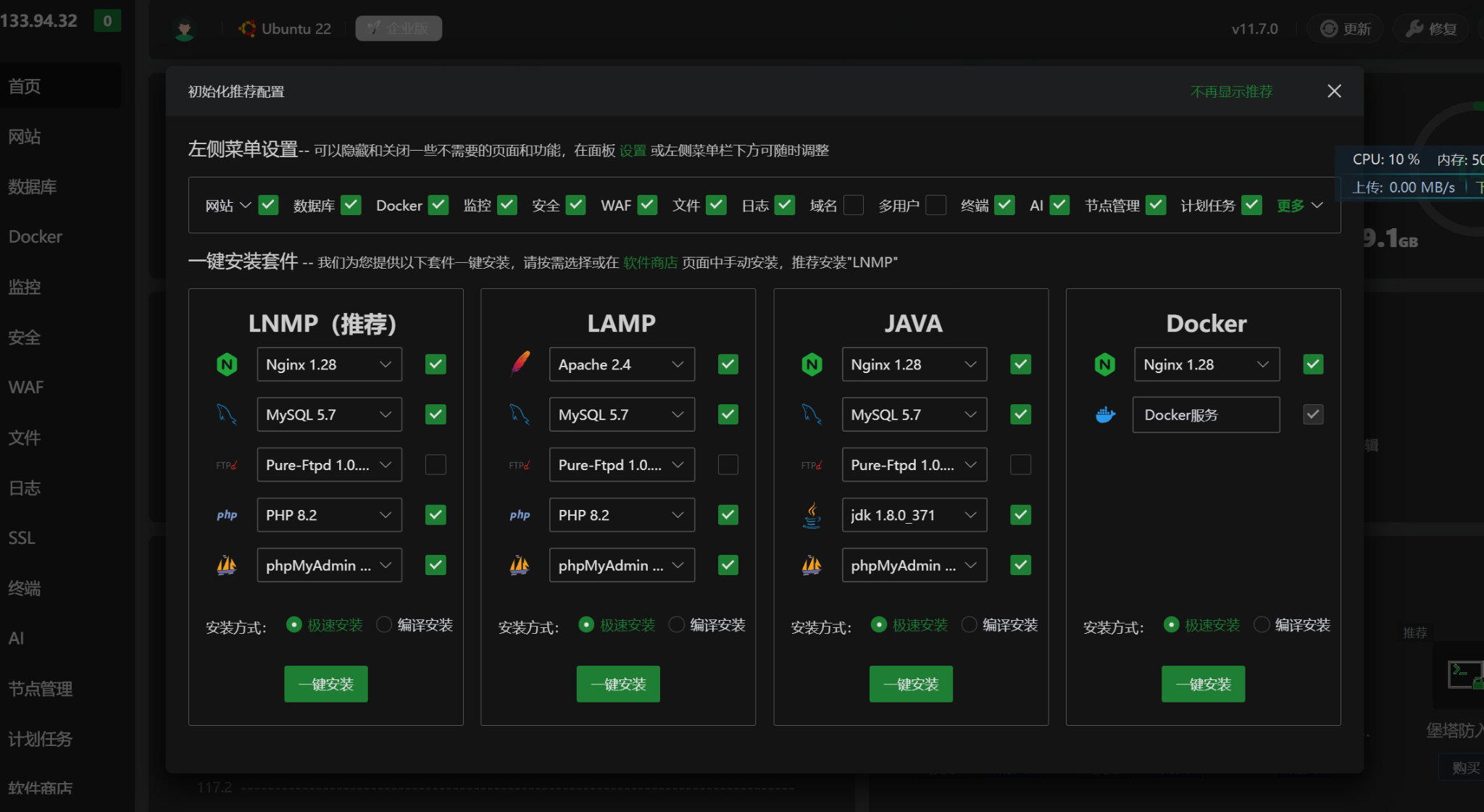Expand the 网站 menu chevron
The height and width of the screenshot is (812, 1484).
point(246,205)
